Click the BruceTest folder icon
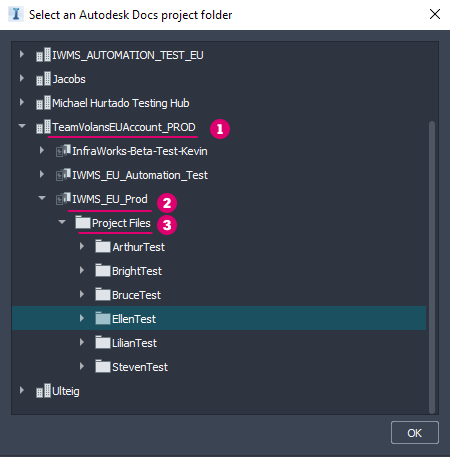This screenshot has width=450, height=457. click(x=103, y=294)
